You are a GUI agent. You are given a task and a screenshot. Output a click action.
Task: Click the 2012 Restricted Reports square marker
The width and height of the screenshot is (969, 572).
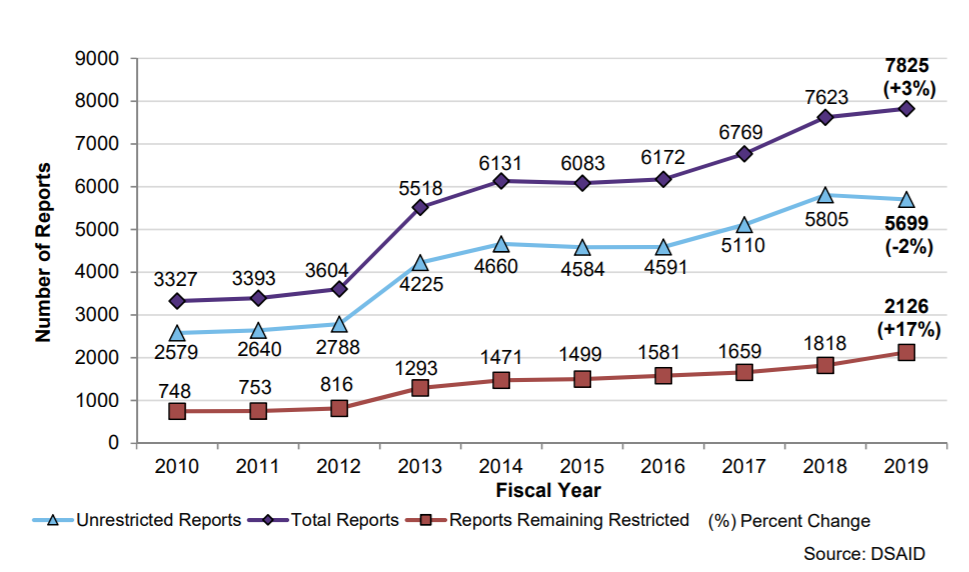[339, 408]
